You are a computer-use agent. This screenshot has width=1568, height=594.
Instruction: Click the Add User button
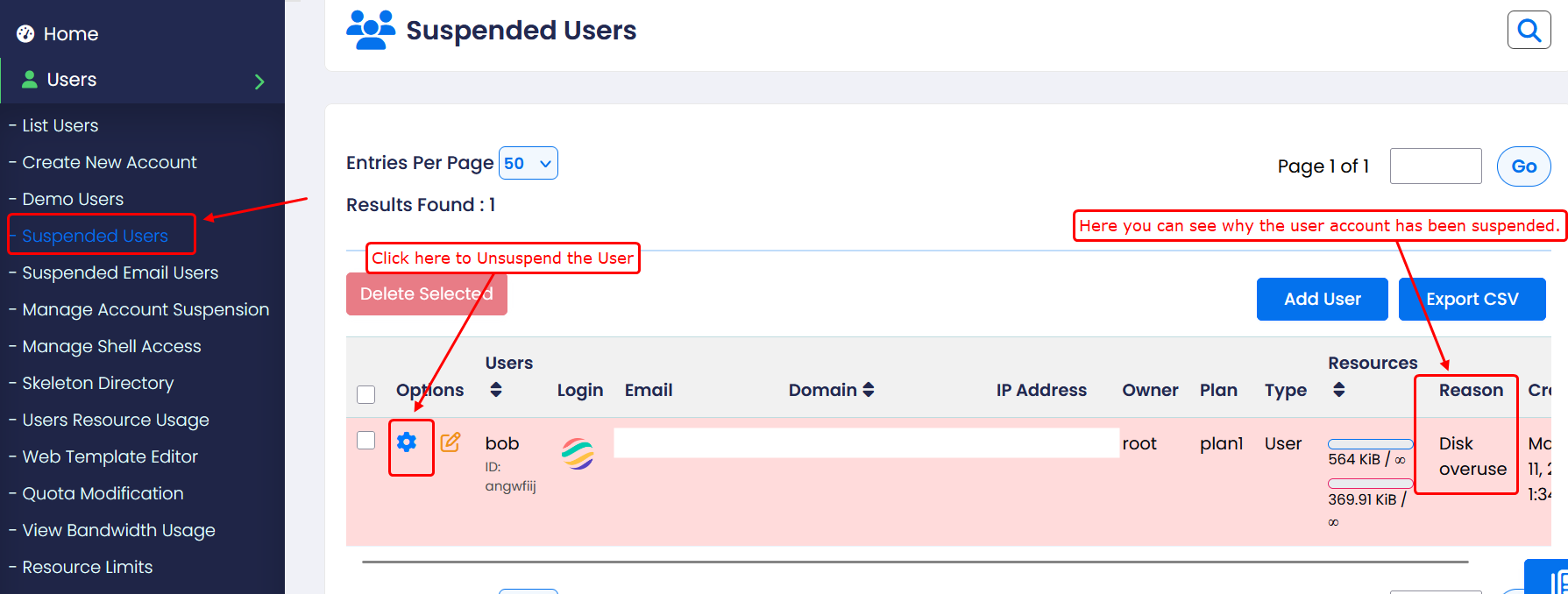click(1322, 299)
